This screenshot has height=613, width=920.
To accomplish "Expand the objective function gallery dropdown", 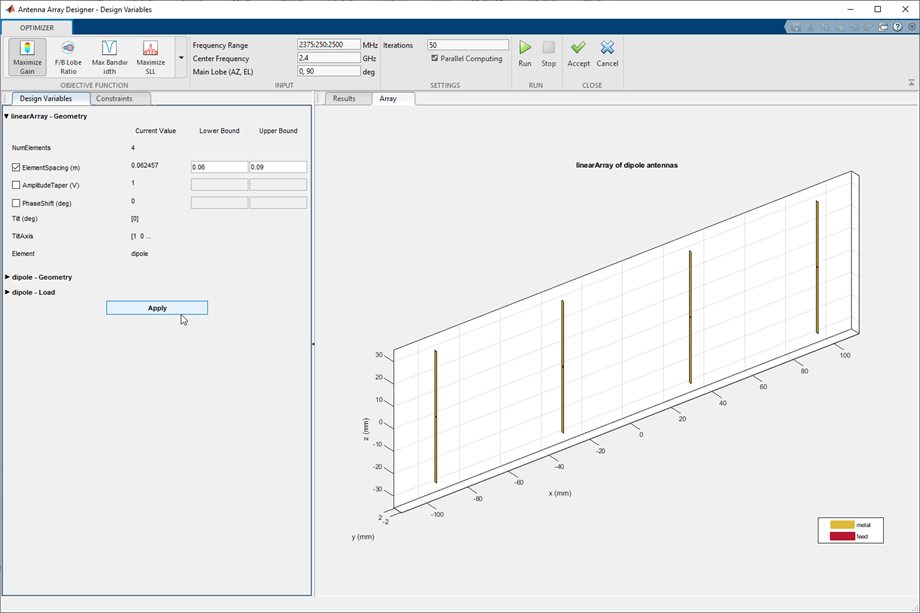I will pyautogui.click(x=181, y=58).
